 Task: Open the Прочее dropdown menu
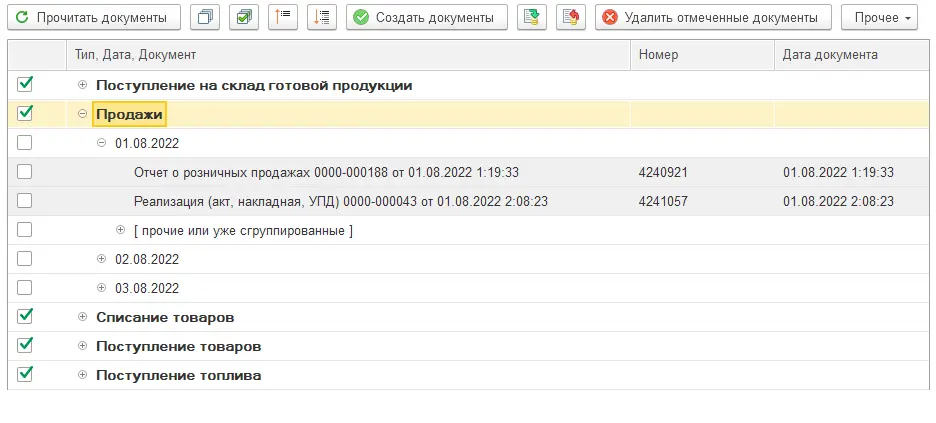pyautogui.click(x=879, y=17)
